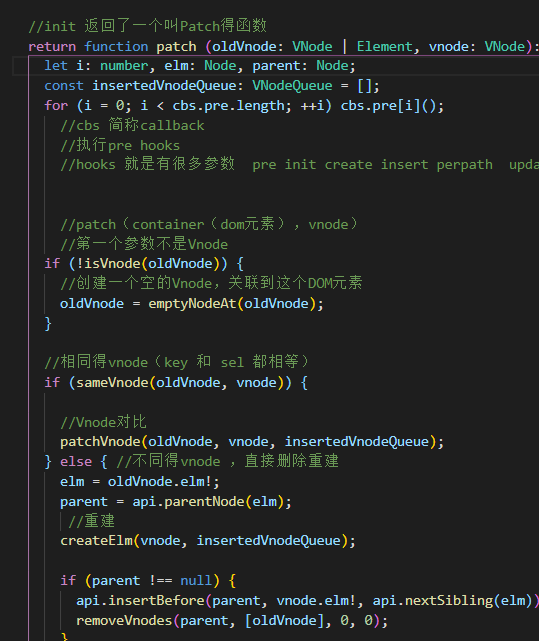The image size is (539, 641).
Task: Click 'api.parentNode' call
Action: point(188,502)
